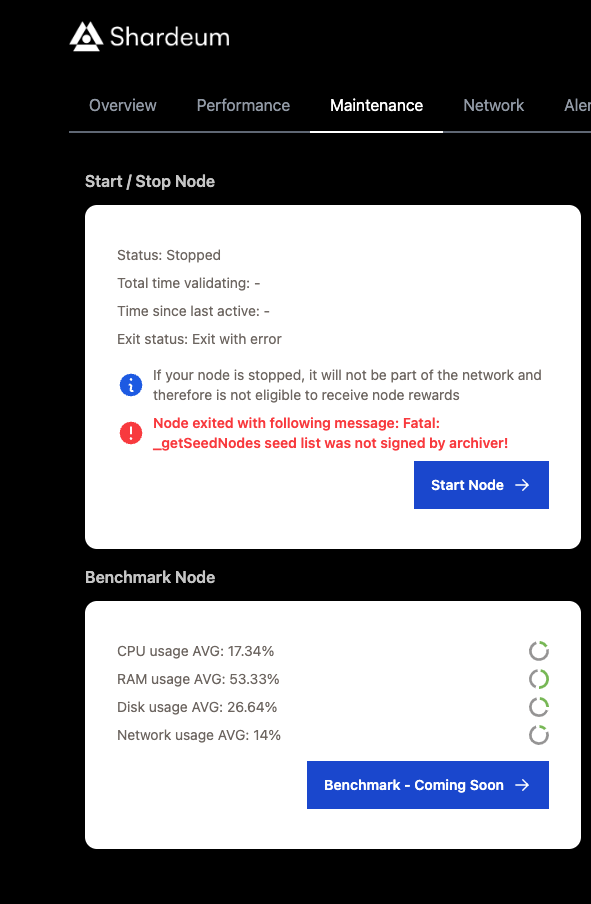This screenshot has width=591, height=904.
Task: Click the red error exclamation icon
Action: tap(131, 432)
